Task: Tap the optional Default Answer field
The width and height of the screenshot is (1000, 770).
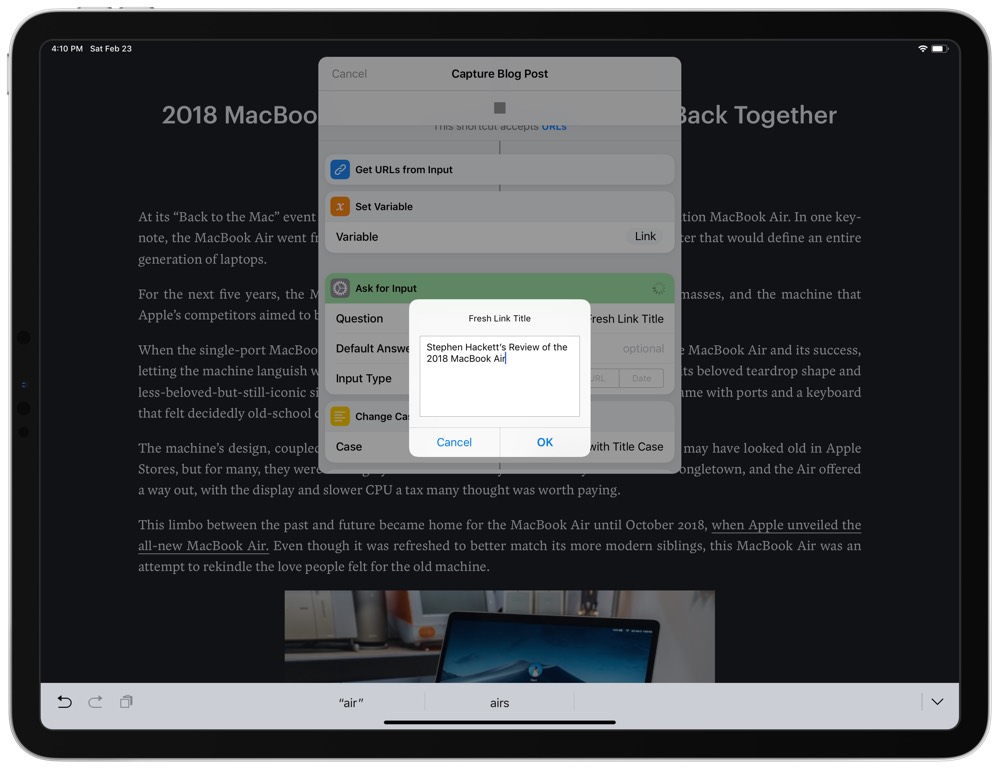Action: 643,348
